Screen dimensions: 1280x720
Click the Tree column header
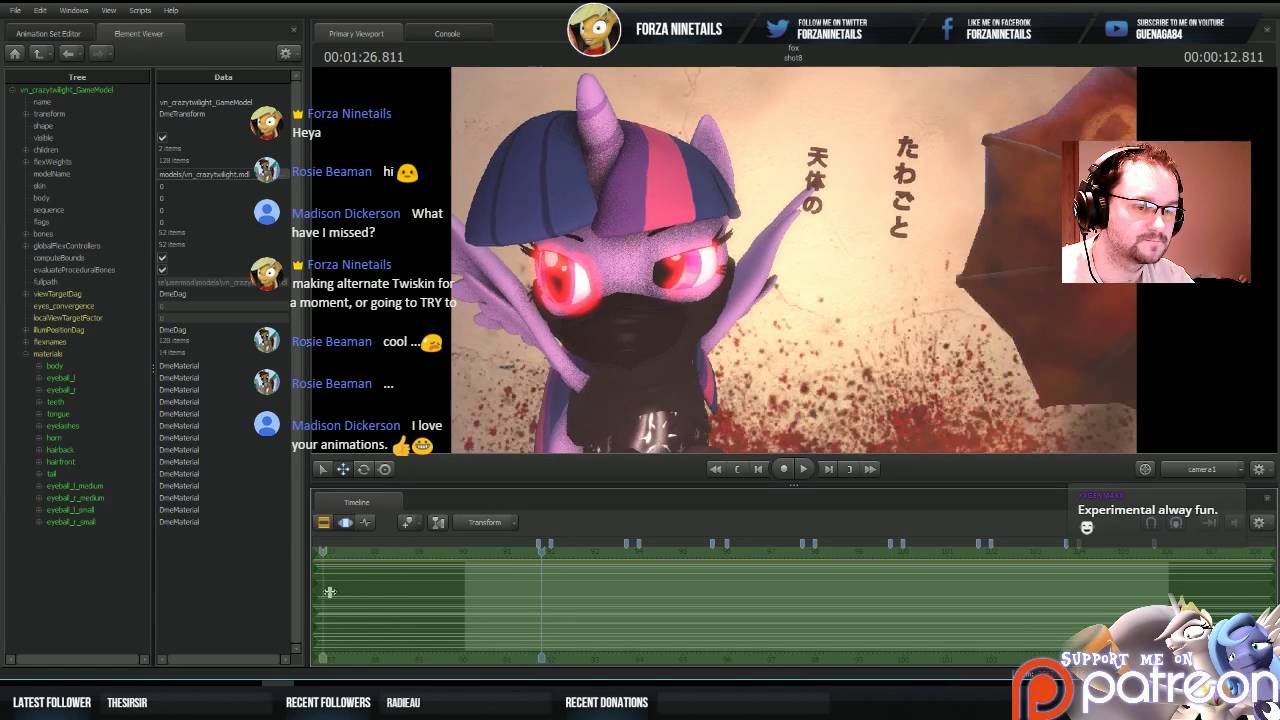[77, 77]
